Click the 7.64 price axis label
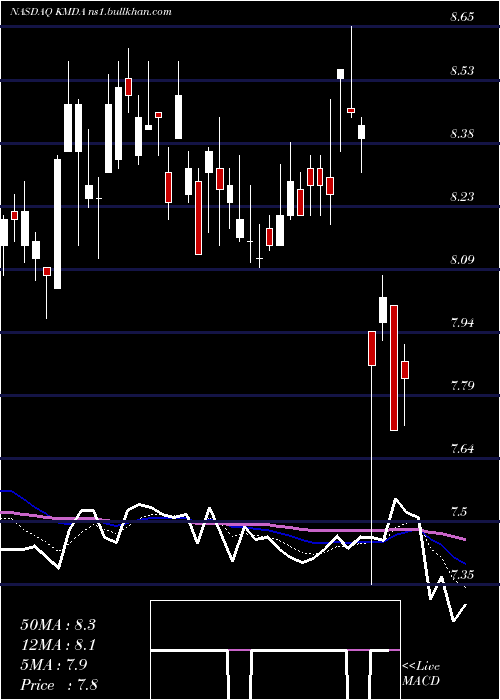500x700 pixels. click(x=462, y=448)
